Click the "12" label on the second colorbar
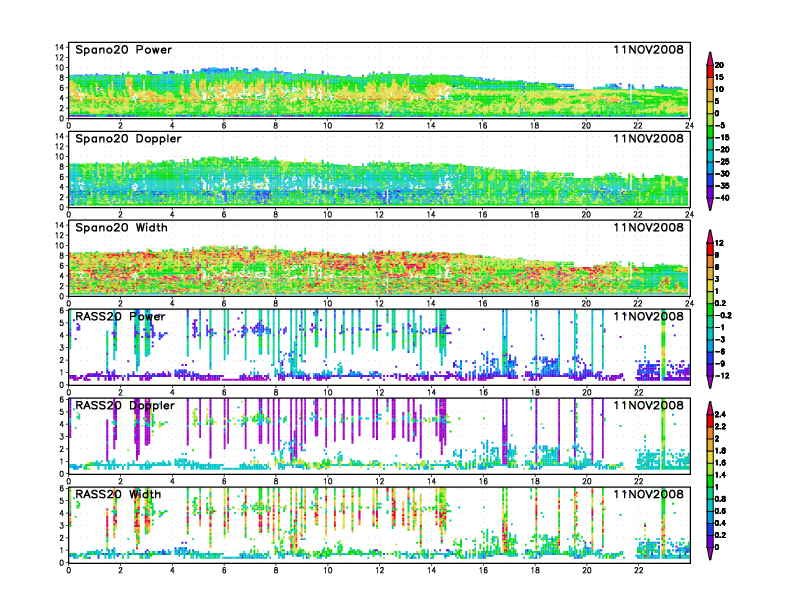Image resolution: width=792 pixels, height=612 pixels. point(719,243)
